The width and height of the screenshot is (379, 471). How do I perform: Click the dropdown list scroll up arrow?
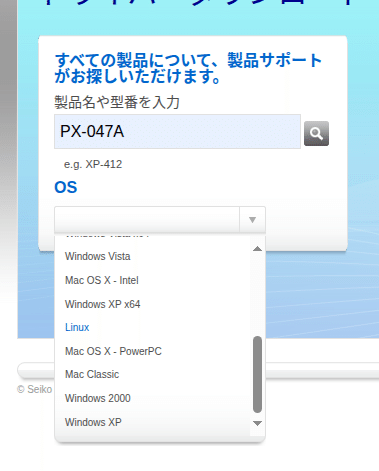coord(257,249)
